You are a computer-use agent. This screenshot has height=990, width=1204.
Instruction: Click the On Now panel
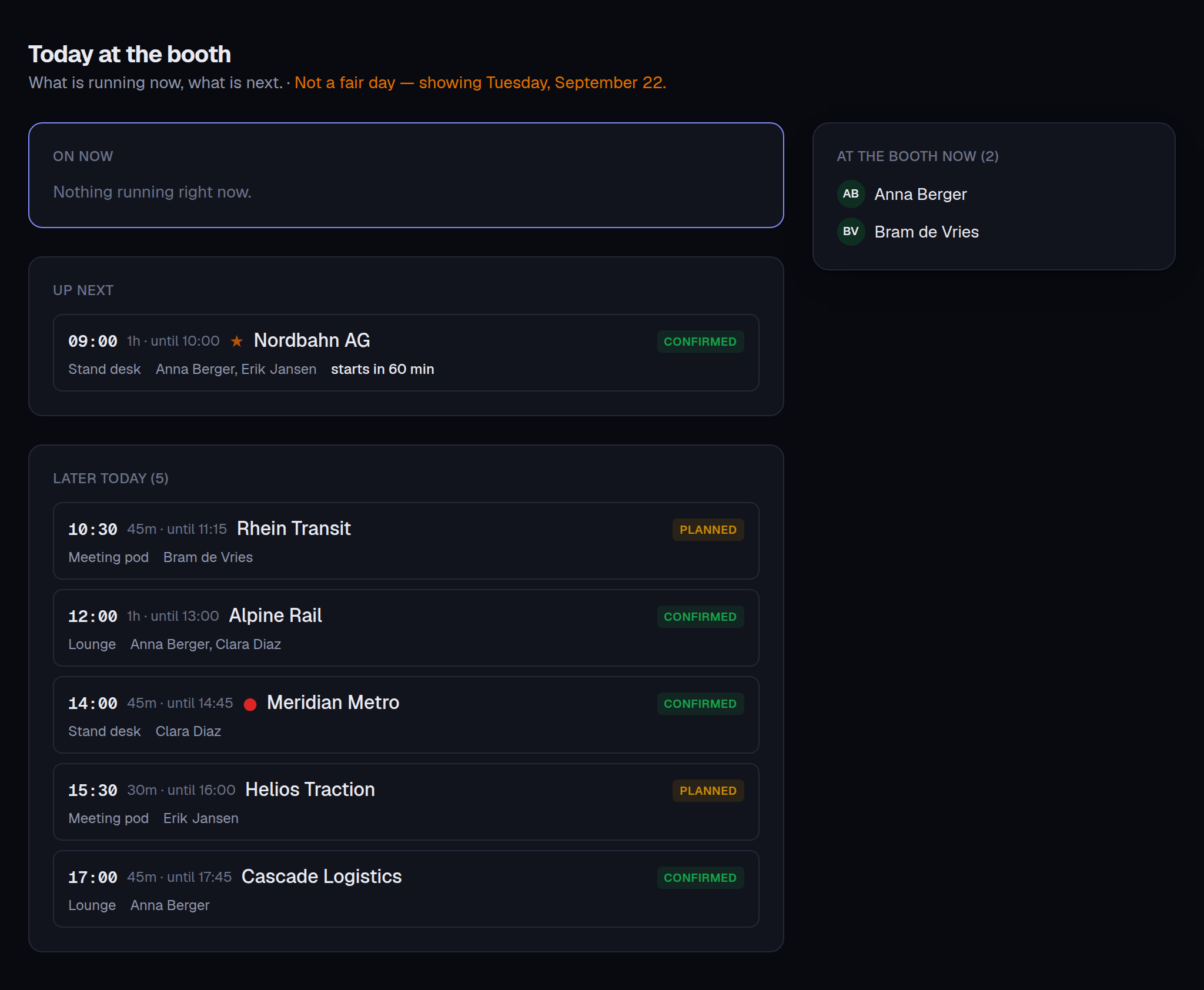pos(406,175)
